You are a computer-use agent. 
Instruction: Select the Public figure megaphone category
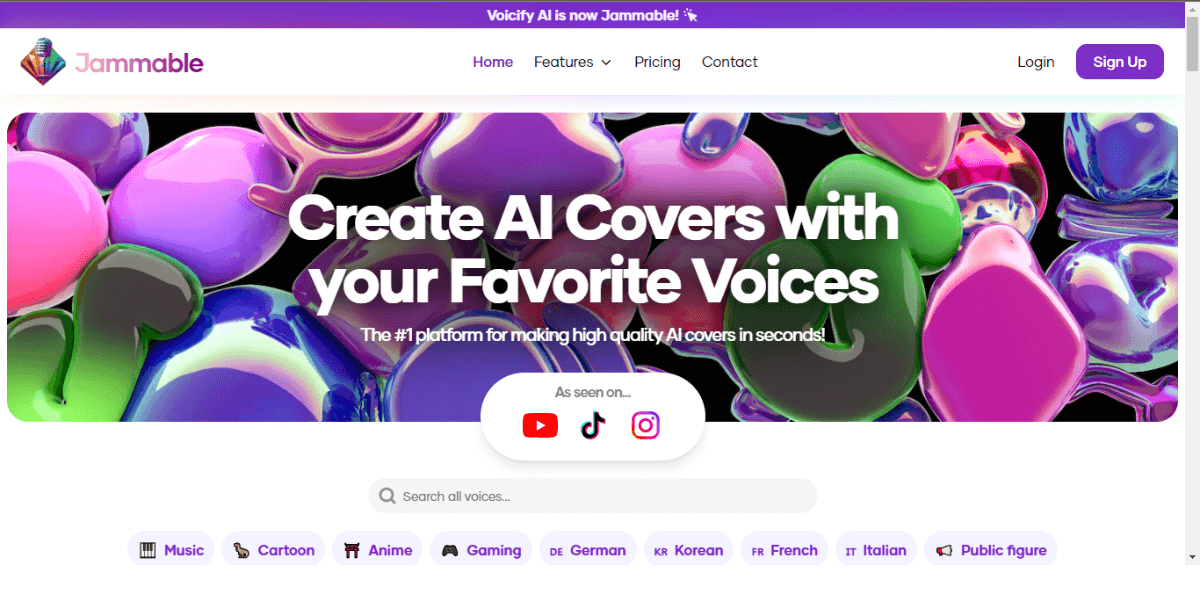click(991, 550)
